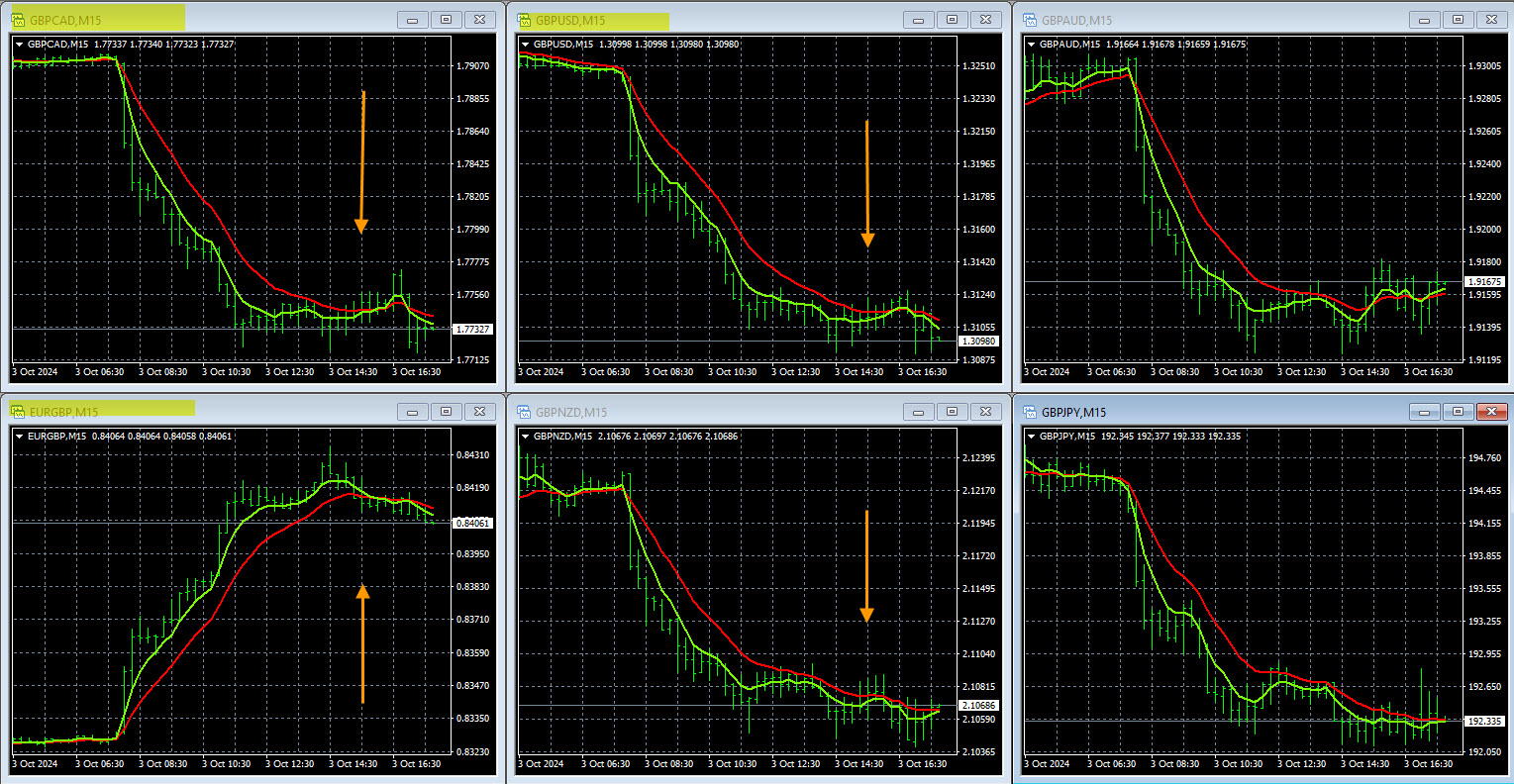Click the 1.32510 price level on GBPUSD axis
Viewport: 1514px width, 784px height.
pyautogui.click(x=980, y=65)
